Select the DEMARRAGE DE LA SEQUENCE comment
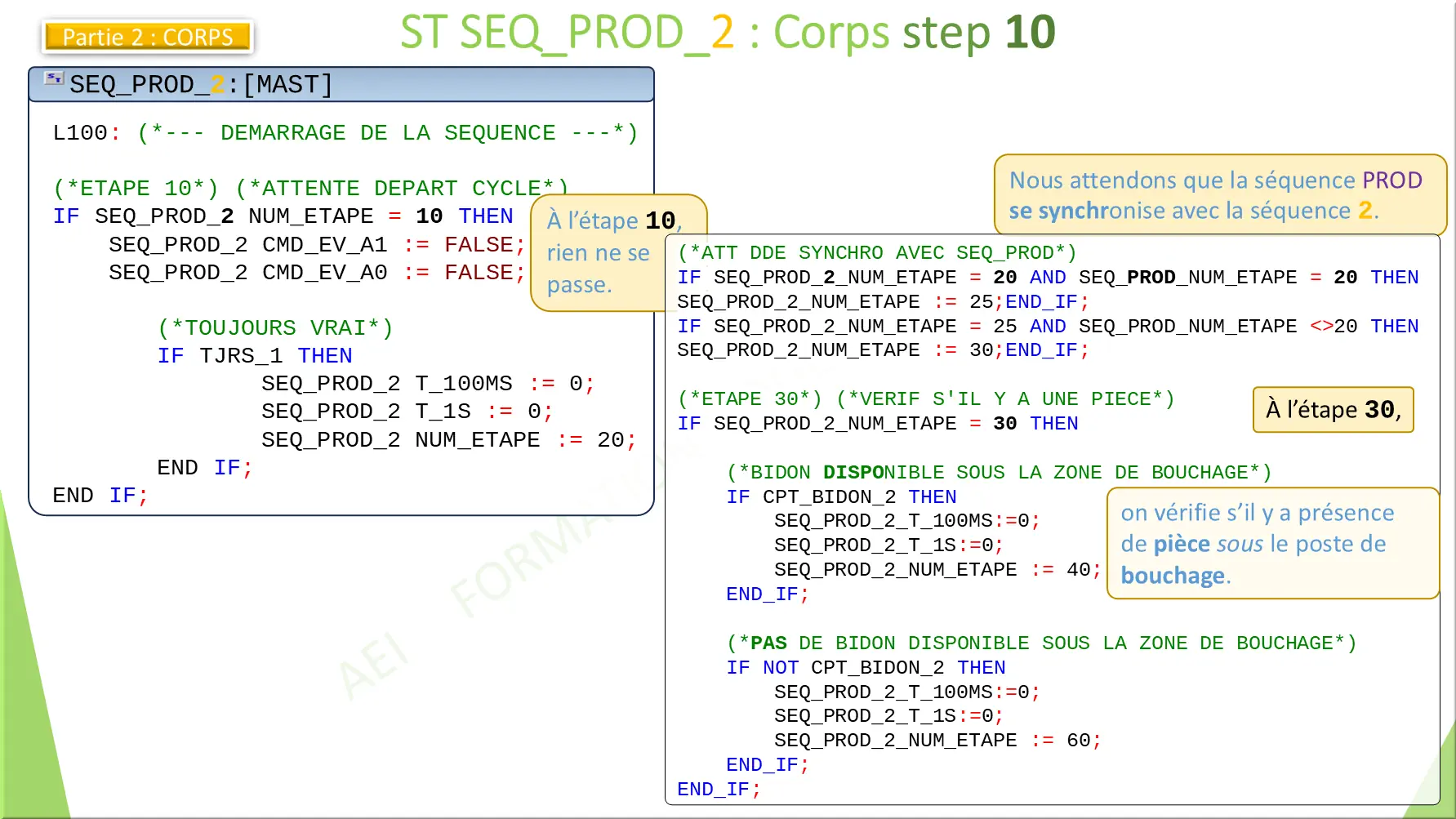Screen dimensions: 1456x819 tap(384, 131)
